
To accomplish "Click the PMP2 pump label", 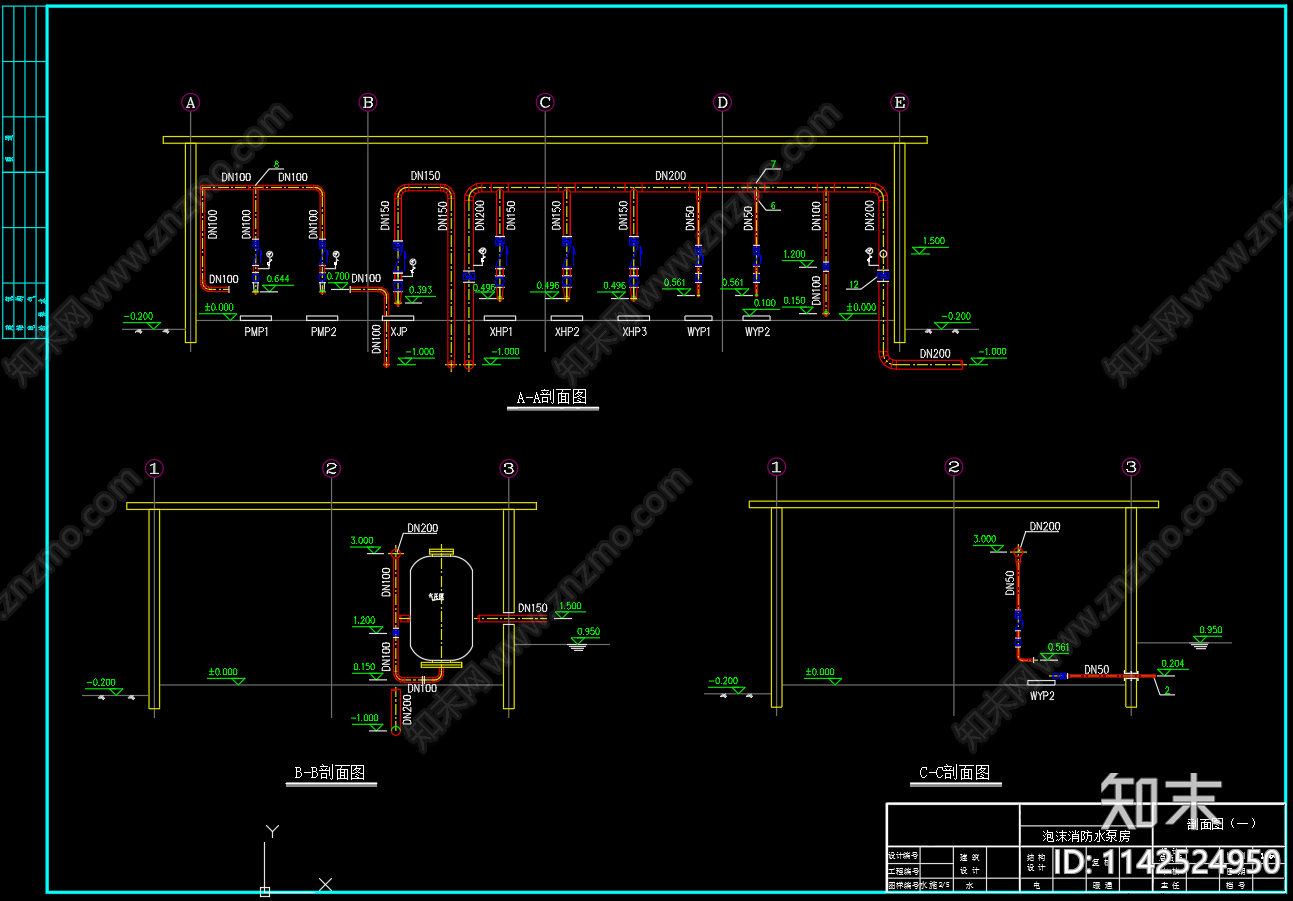I will pos(323,332).
